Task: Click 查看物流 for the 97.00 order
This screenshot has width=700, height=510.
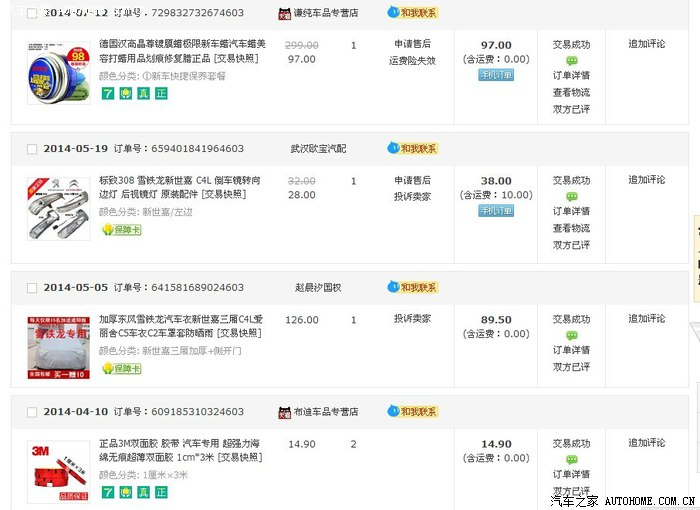Action: [571, 92]
